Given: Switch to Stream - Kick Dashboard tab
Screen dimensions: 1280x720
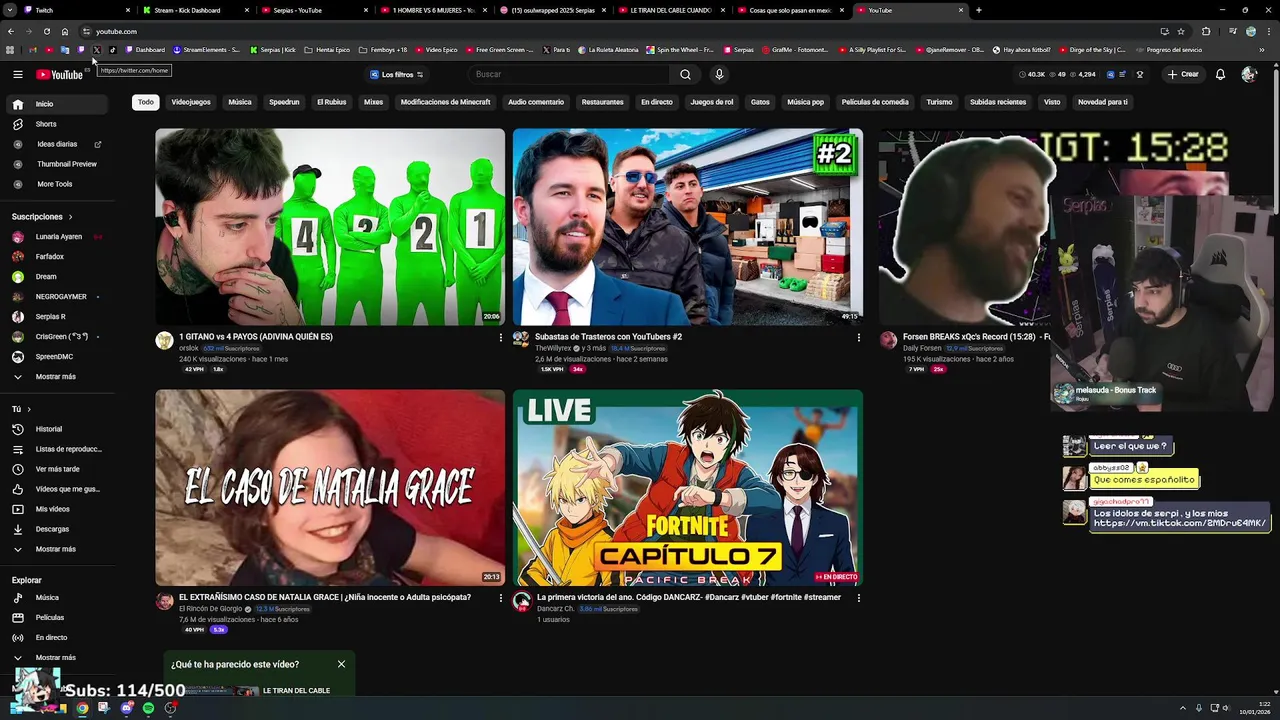Looking at the screenshot, I should click(x=196, y=10).
